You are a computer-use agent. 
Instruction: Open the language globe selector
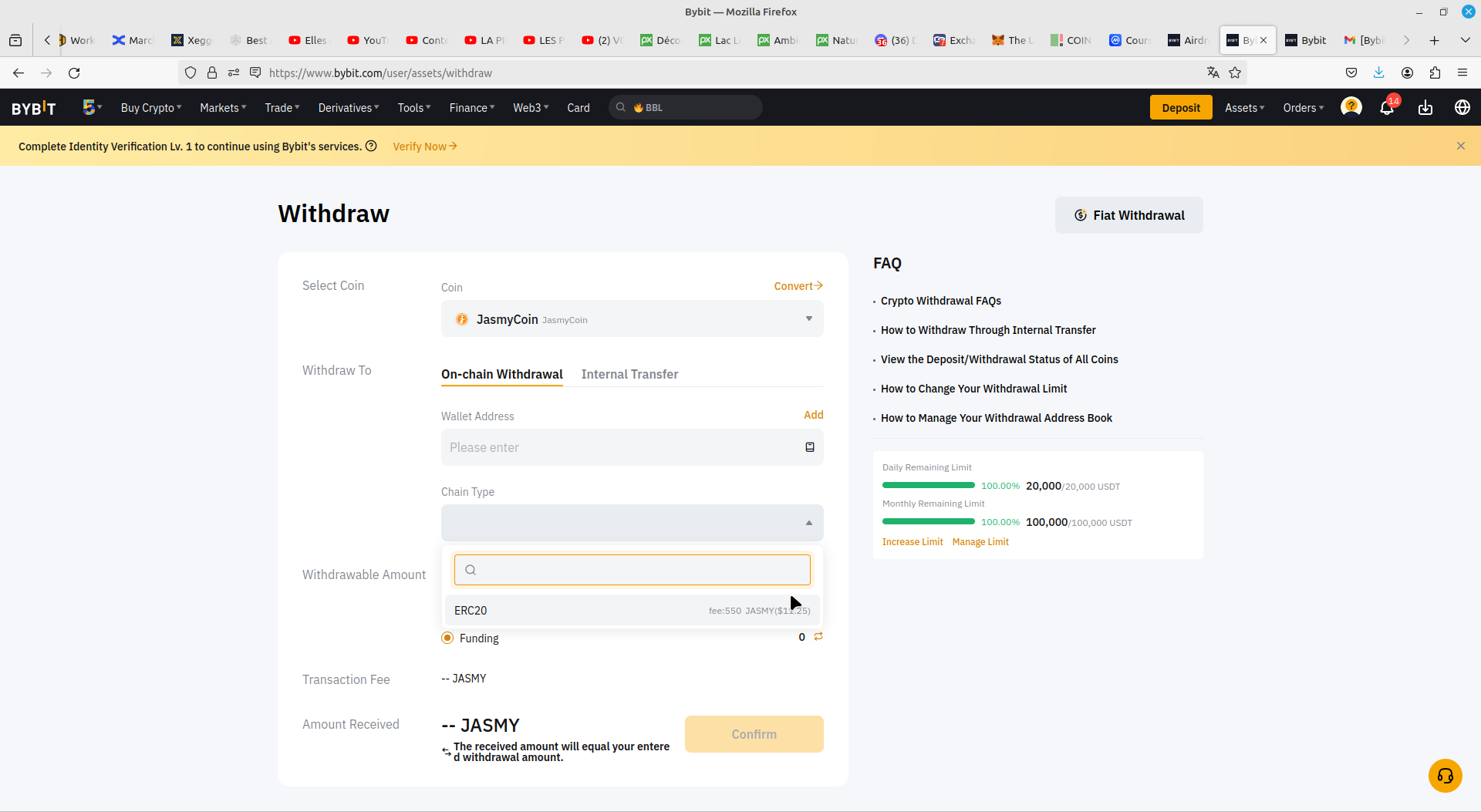point(1462,108)
